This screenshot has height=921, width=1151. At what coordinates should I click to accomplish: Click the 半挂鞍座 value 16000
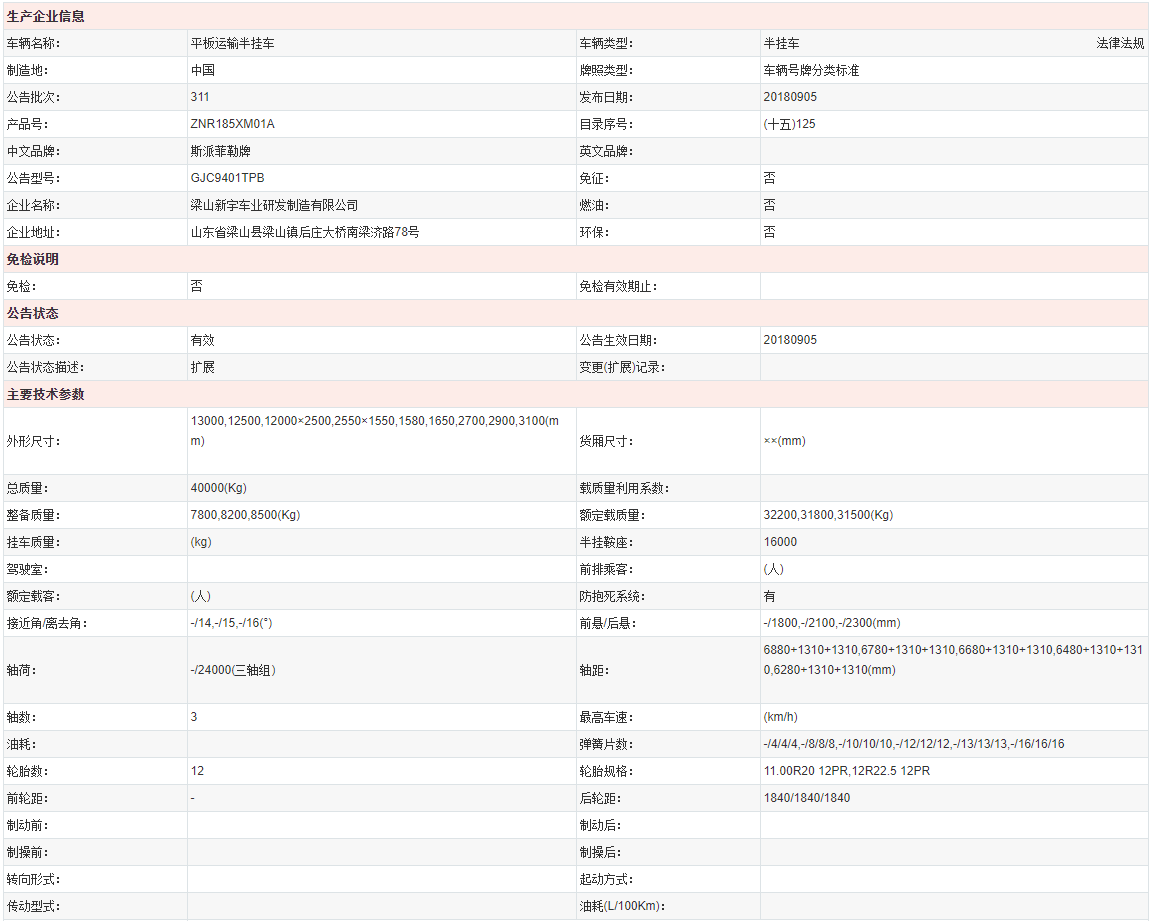point(780,542)
